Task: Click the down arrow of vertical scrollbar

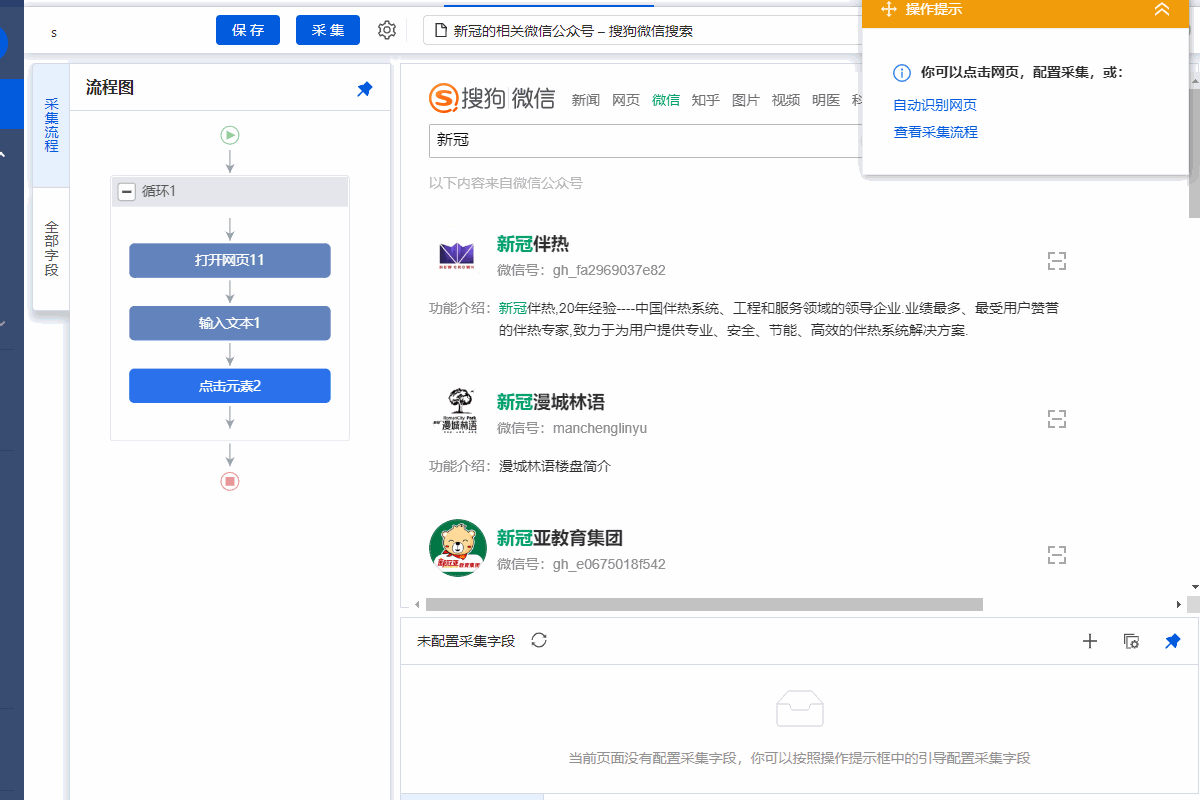Action: tap(1194, 586)
